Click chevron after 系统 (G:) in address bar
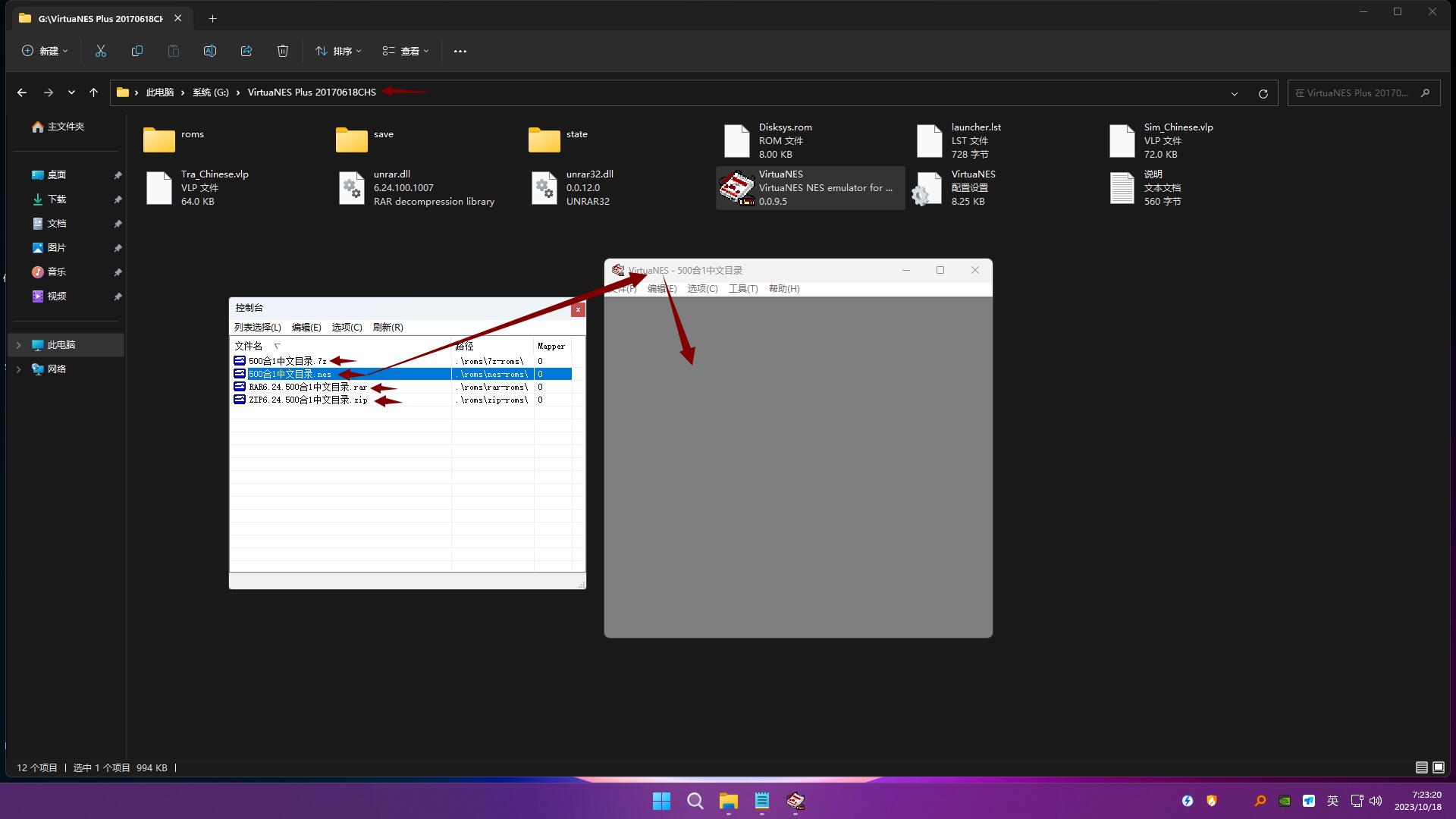This screenshot has width=1456, height=819. [238, 93]
